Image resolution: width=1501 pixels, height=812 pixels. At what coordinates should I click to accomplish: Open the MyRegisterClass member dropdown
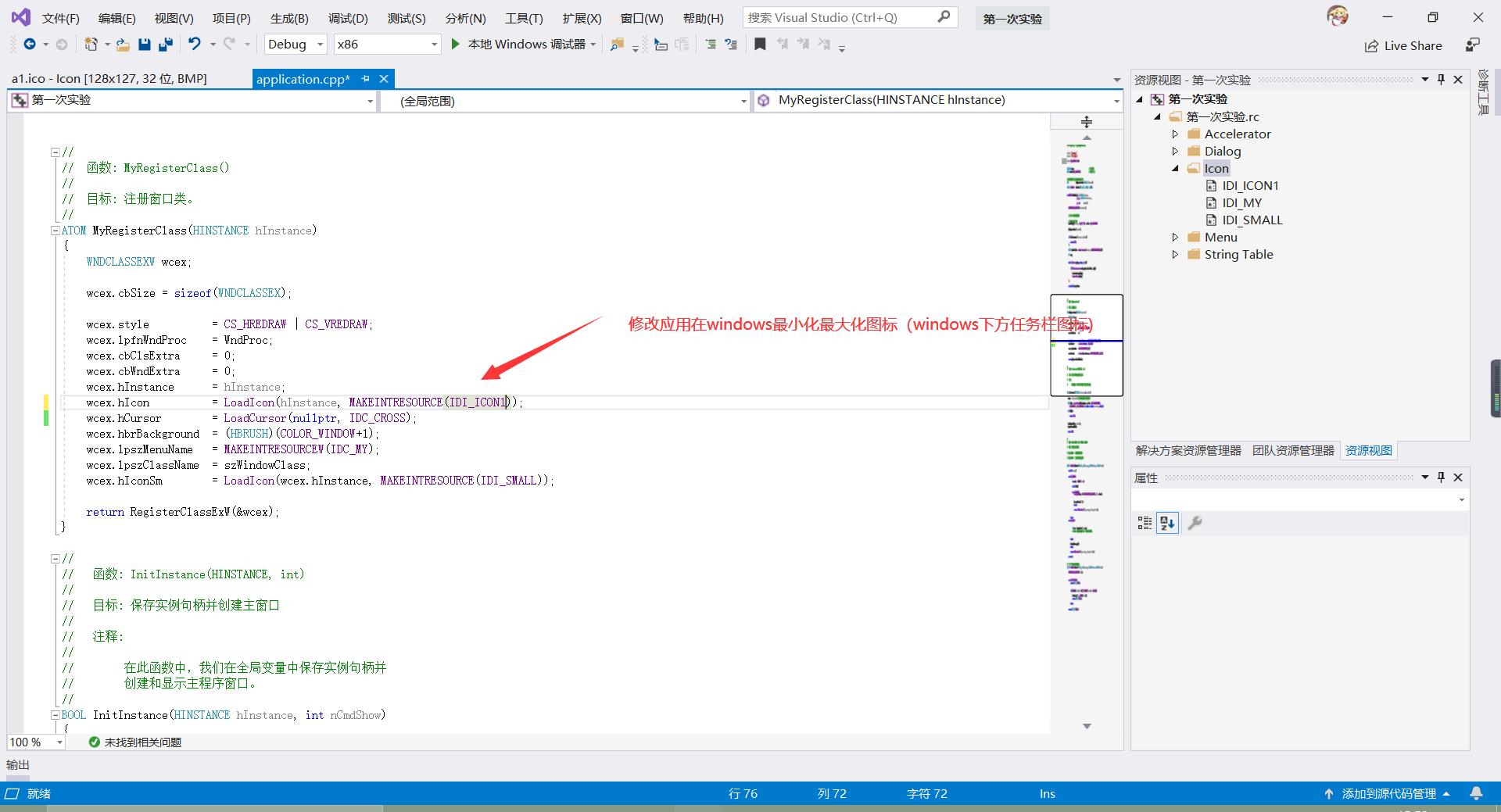[938, 100]
